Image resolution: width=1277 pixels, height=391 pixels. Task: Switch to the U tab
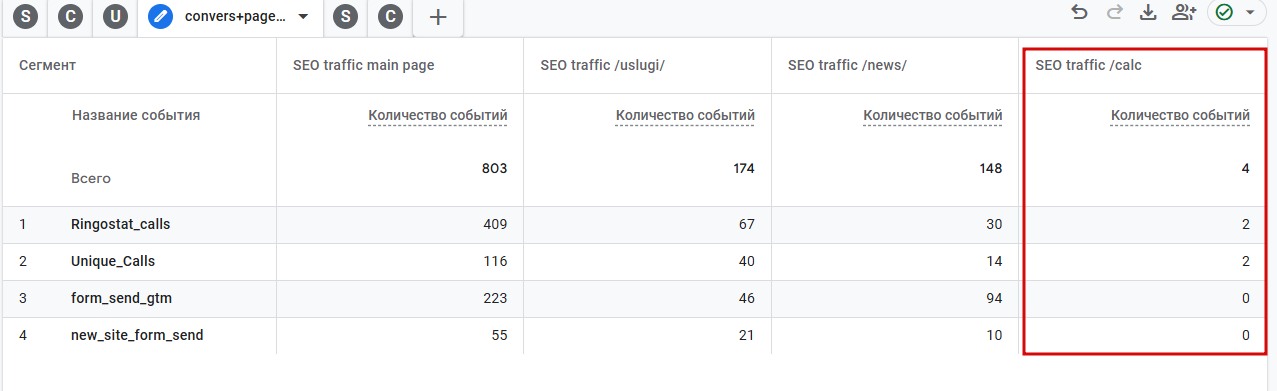point(116,16)
